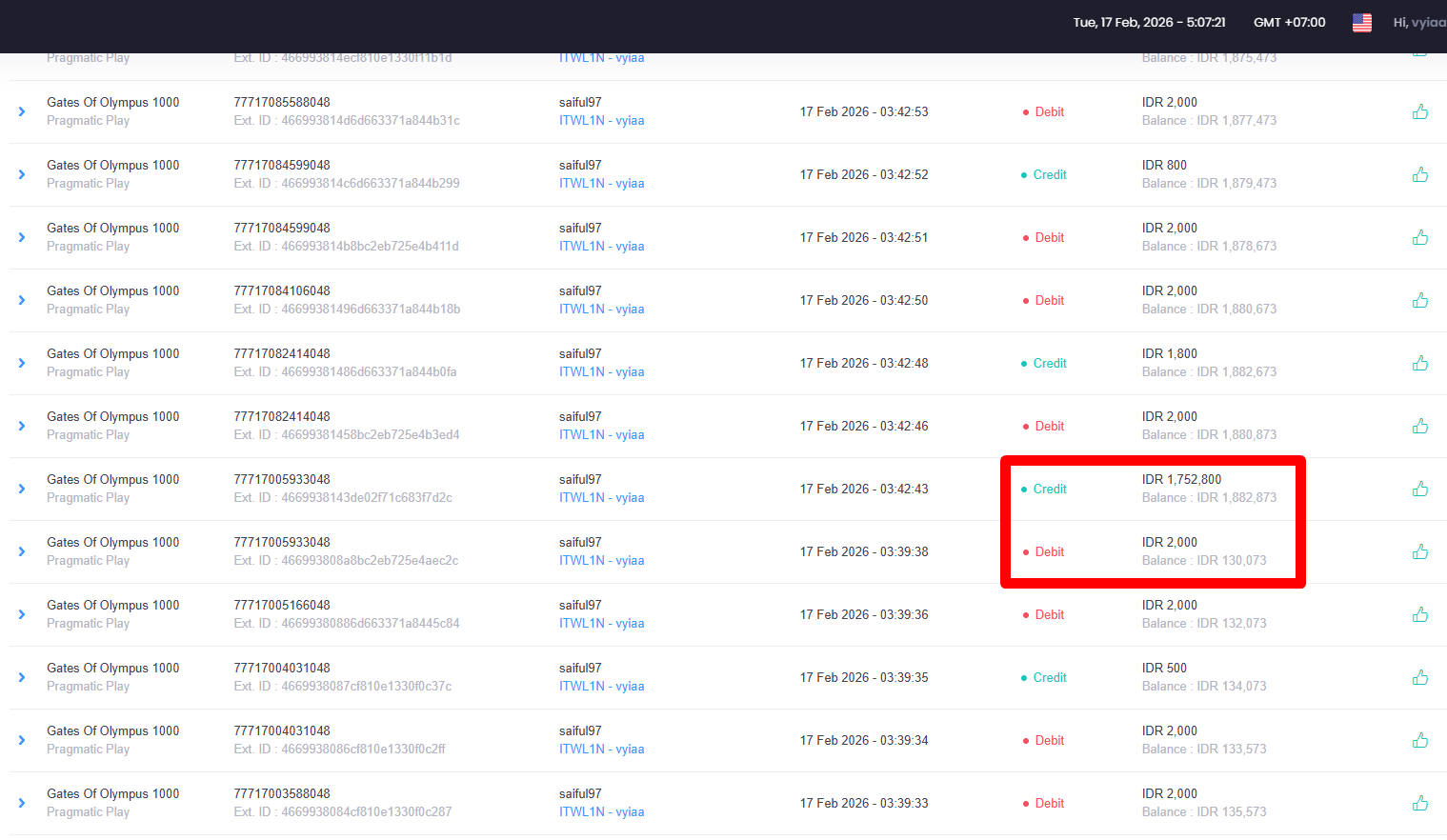This screenshot has height=840, width=1447.
Task: Expand the 03:42:51 debit row chevron
Action: coord(22,237)
